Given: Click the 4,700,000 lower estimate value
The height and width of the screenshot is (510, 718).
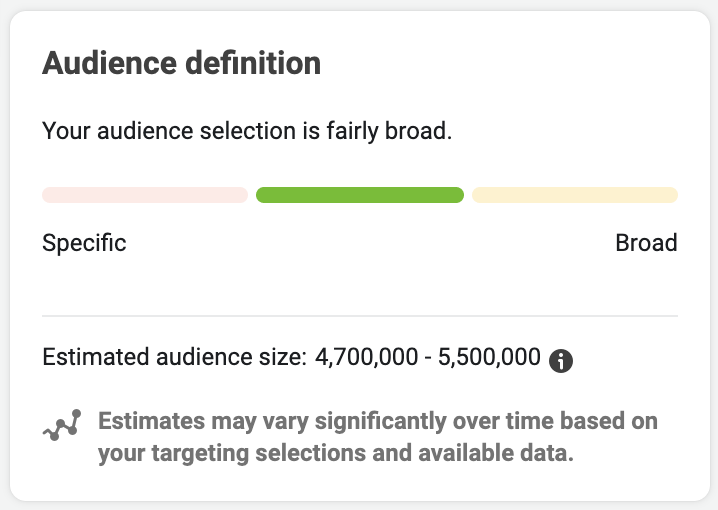Looking at the screenshot, I should [366, 357].
